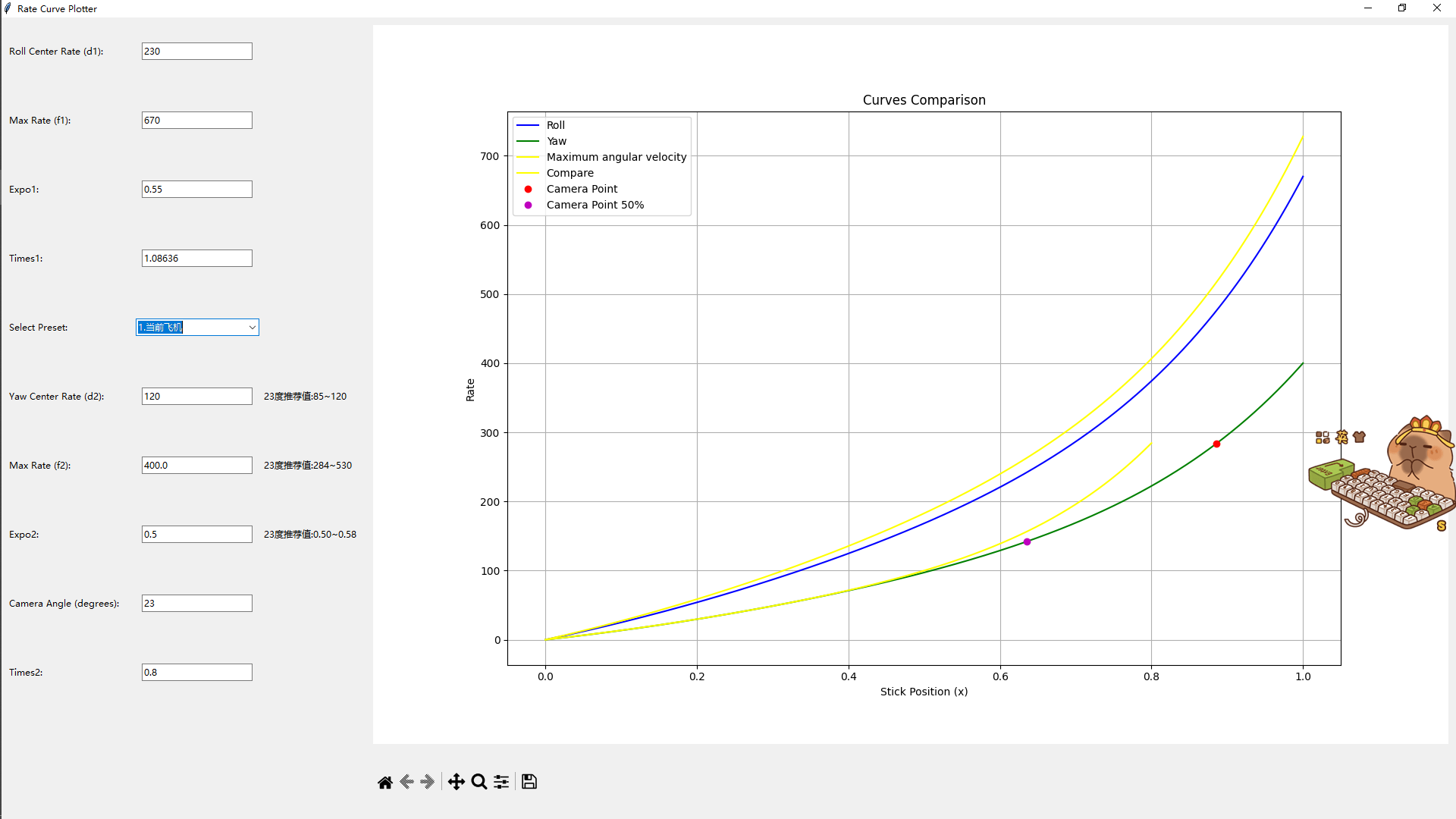The image size is (1456, 819).
Task: Click the IME grid menu icon
Action: (1323, 438)
